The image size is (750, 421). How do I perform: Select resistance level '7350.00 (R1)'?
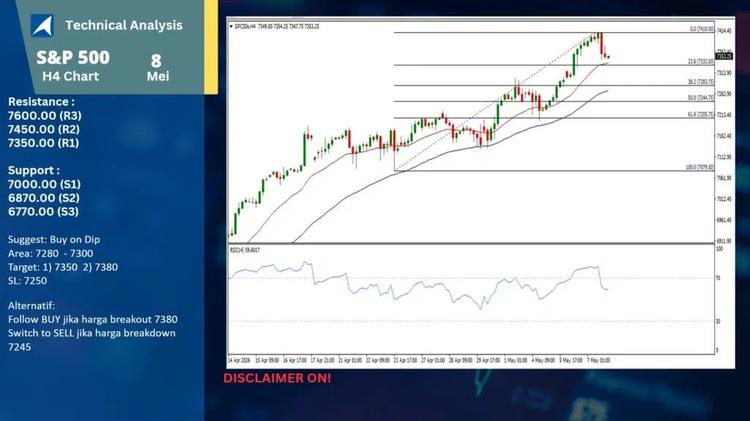(x=43, y=143)
